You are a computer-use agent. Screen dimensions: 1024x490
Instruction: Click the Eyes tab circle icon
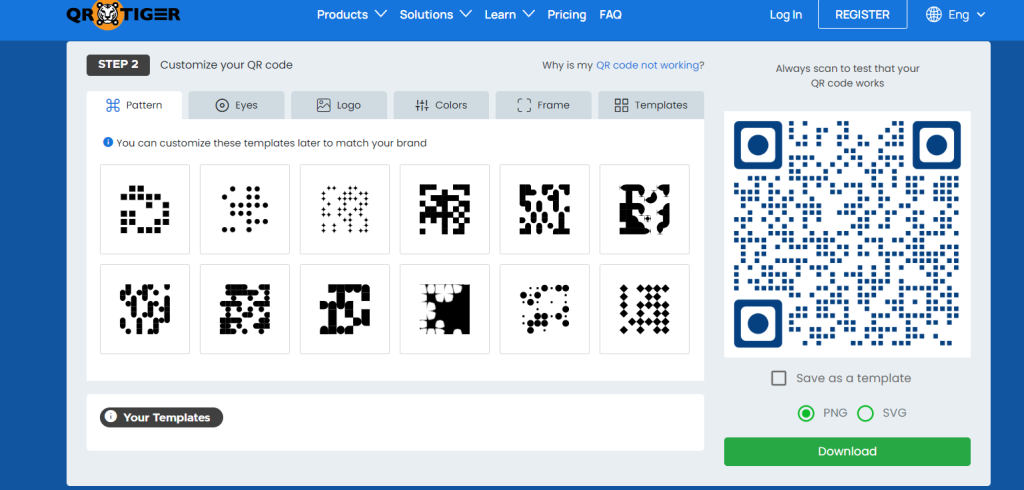coord(222,105)
